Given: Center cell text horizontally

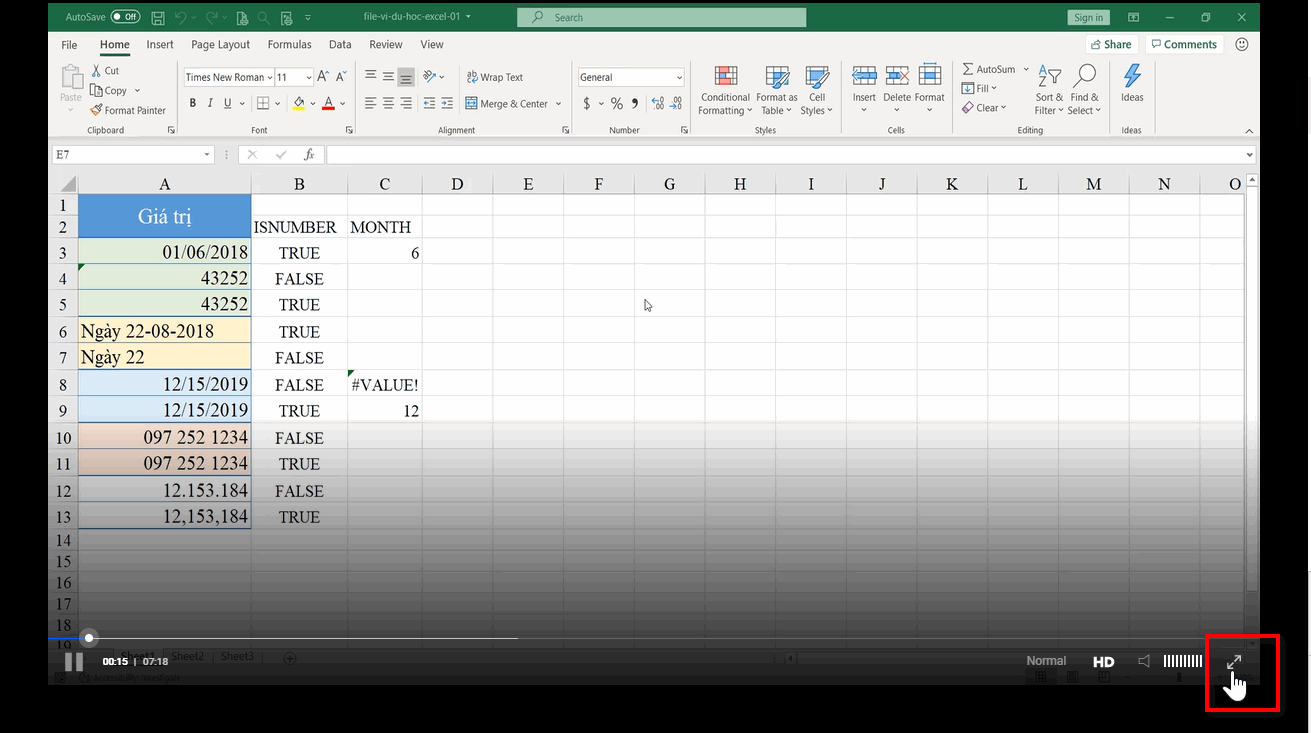Looking at the screenshot, I should coord(388,103).
